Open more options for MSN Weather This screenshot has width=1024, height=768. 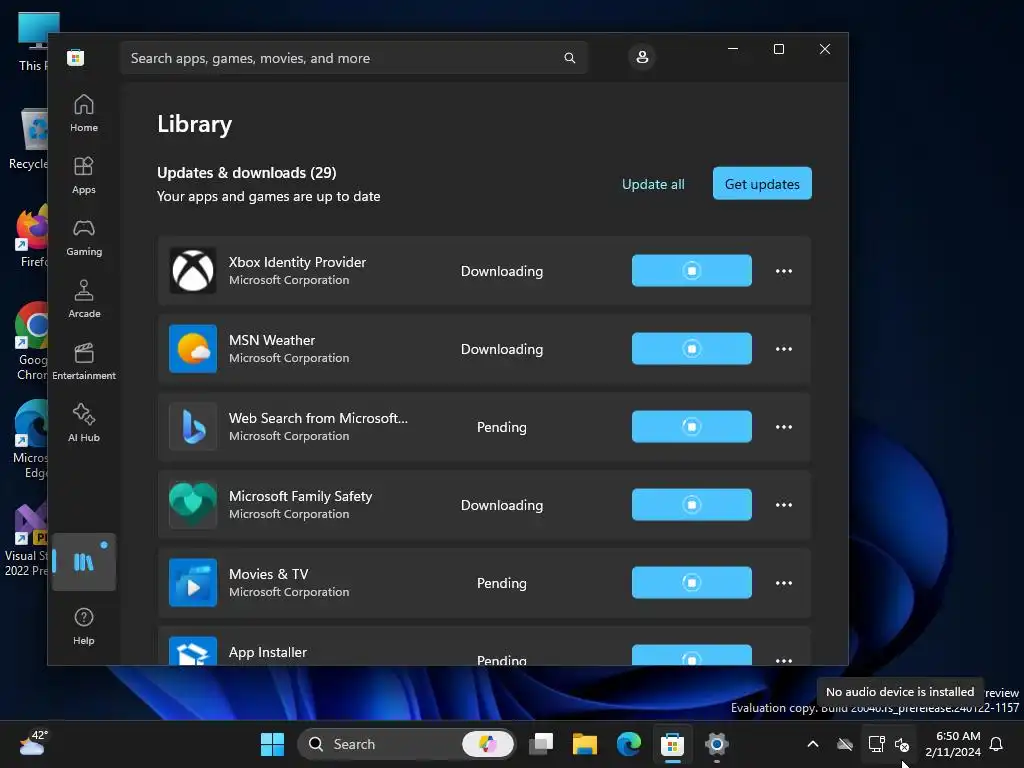pyautogui.click(x=784, y=349)
